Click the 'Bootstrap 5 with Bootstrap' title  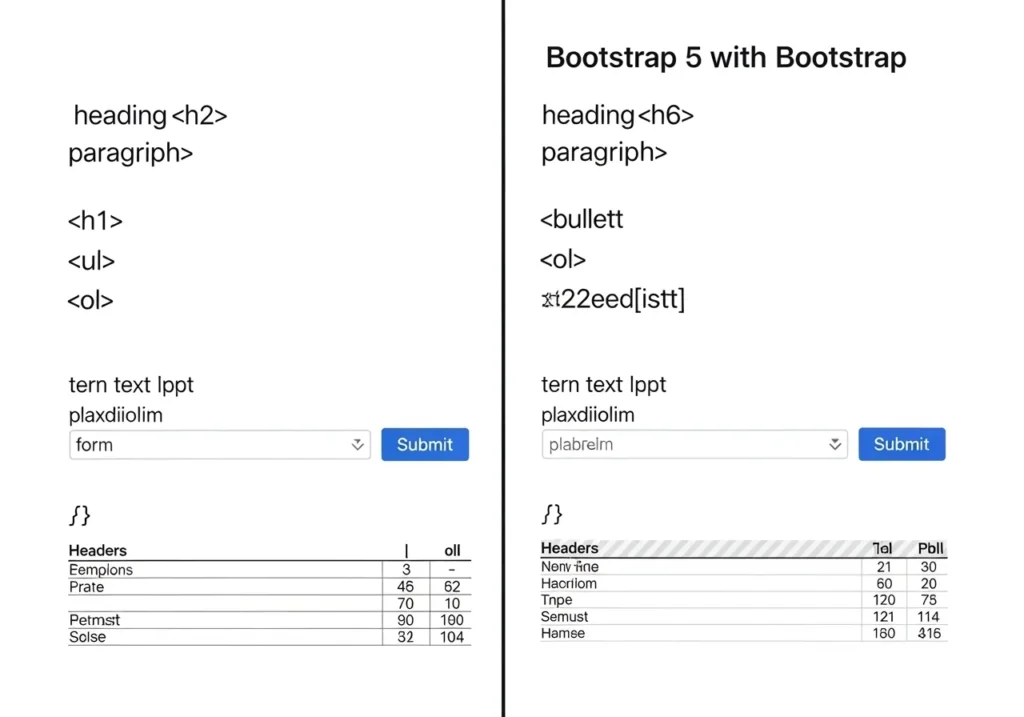725,58
